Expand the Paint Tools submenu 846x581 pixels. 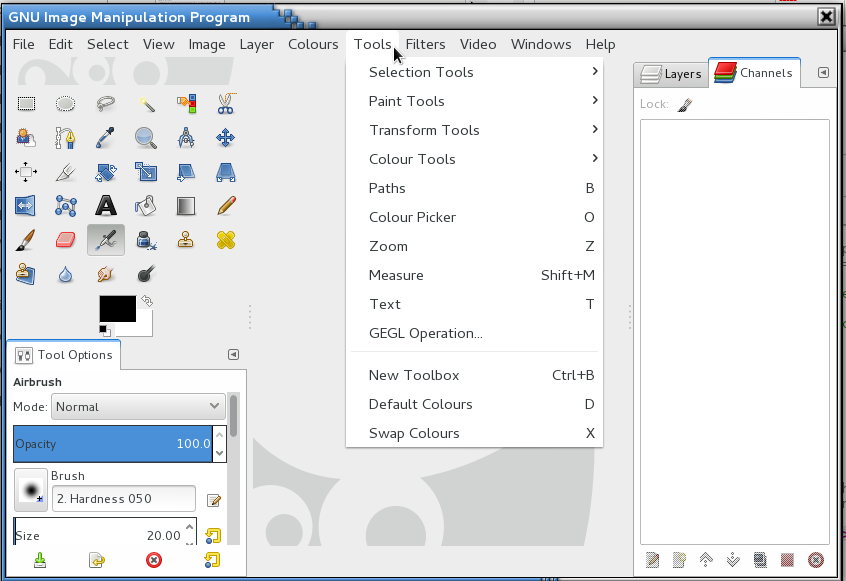(x=474, y=101)
